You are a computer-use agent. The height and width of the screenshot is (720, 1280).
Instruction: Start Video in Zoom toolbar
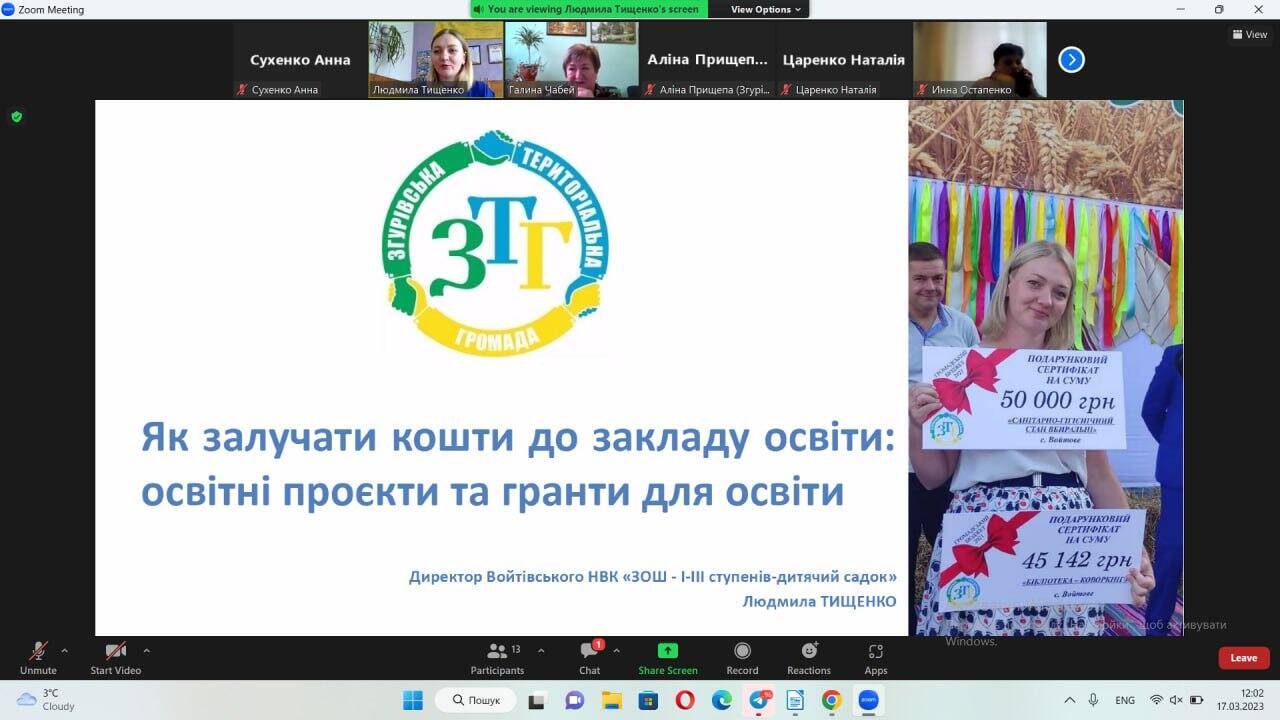(116, 658)
